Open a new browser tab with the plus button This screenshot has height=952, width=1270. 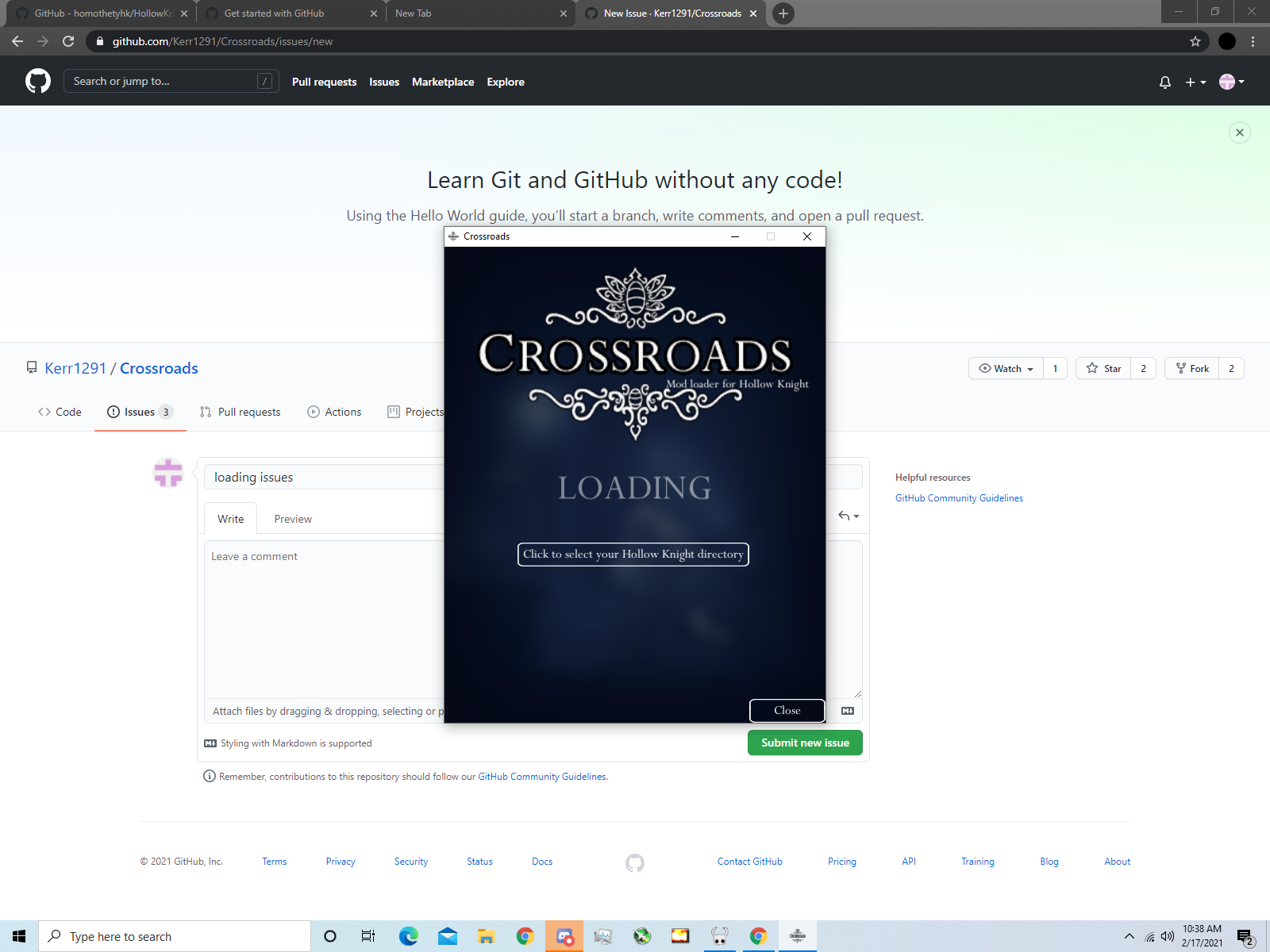click(783, 13)
